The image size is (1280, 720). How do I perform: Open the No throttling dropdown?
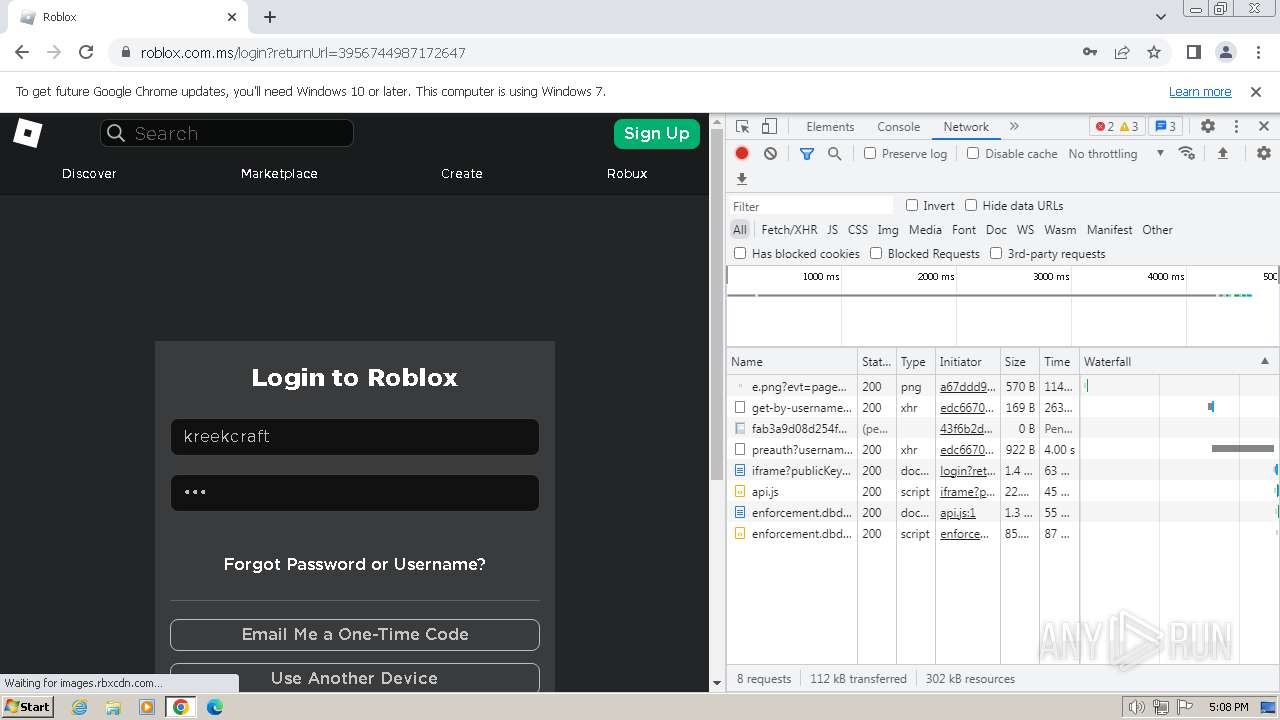[x=1116, y=154]
